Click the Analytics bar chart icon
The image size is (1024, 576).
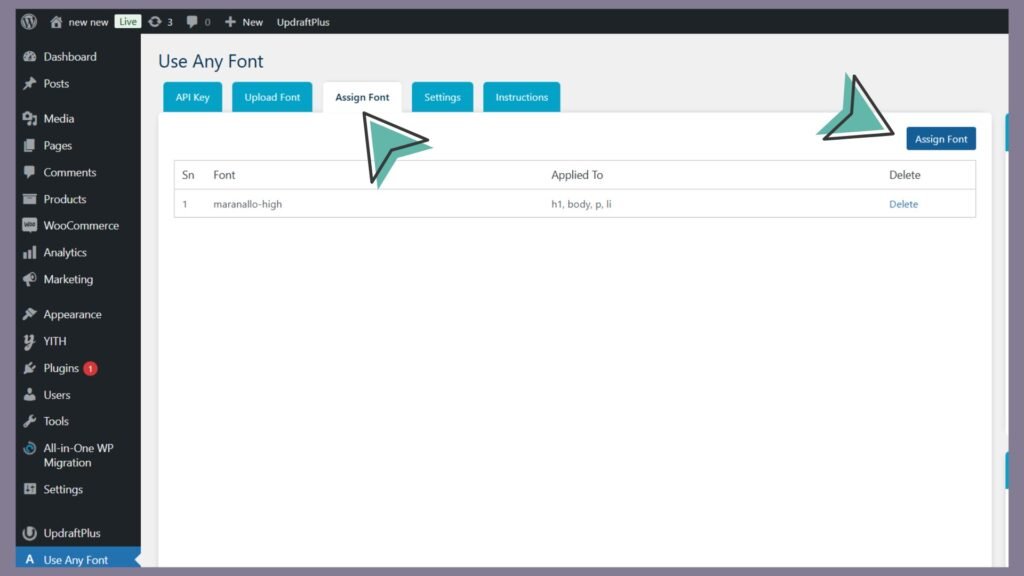(29, 252)
